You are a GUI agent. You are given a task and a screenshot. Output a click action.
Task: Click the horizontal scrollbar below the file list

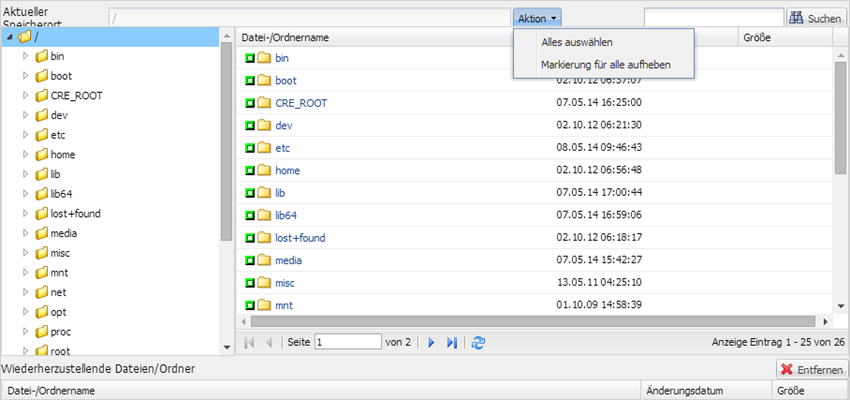pos(533,321)
